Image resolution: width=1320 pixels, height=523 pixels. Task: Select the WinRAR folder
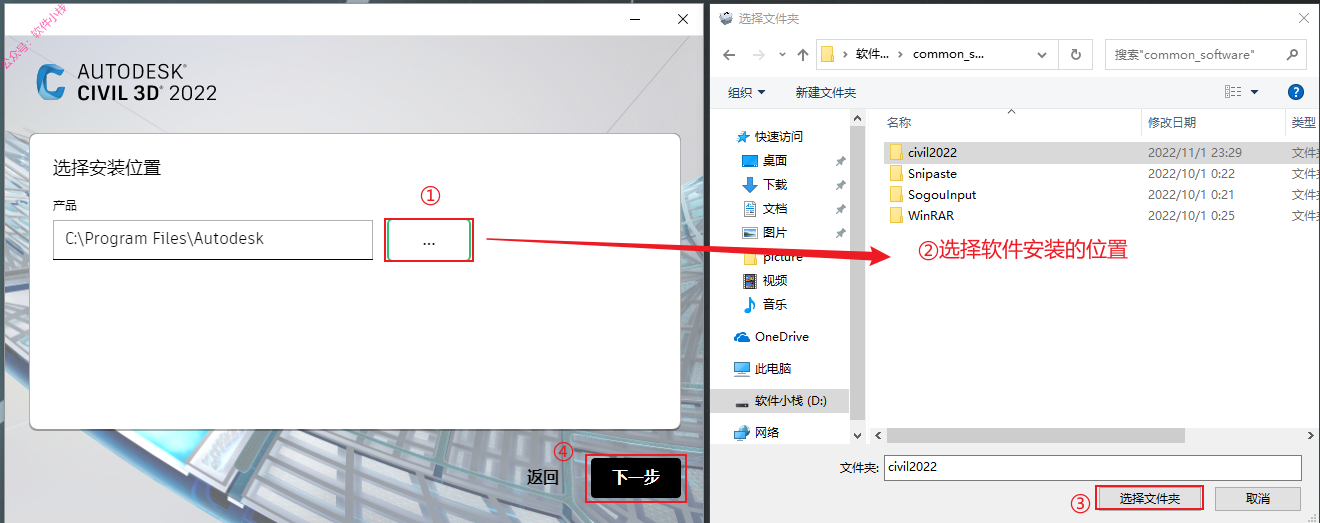930,216
